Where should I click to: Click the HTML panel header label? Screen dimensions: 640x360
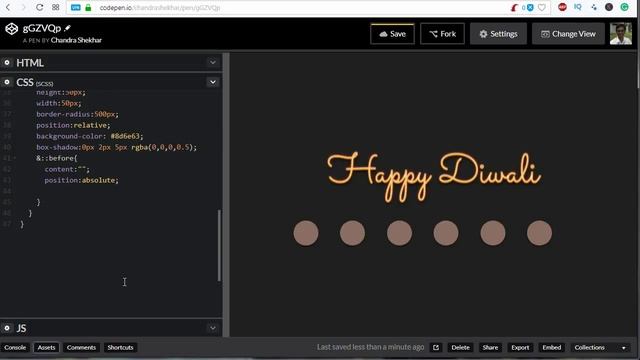tap(30, 63)
